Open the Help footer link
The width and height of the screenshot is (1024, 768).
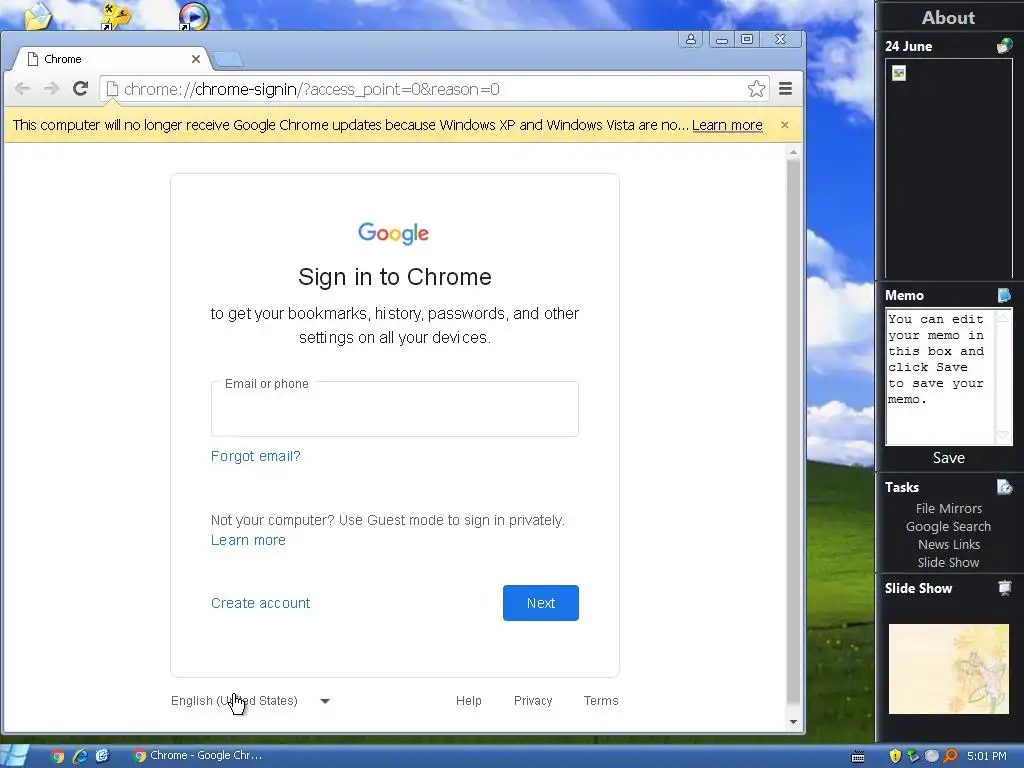[x=468, y=701]
